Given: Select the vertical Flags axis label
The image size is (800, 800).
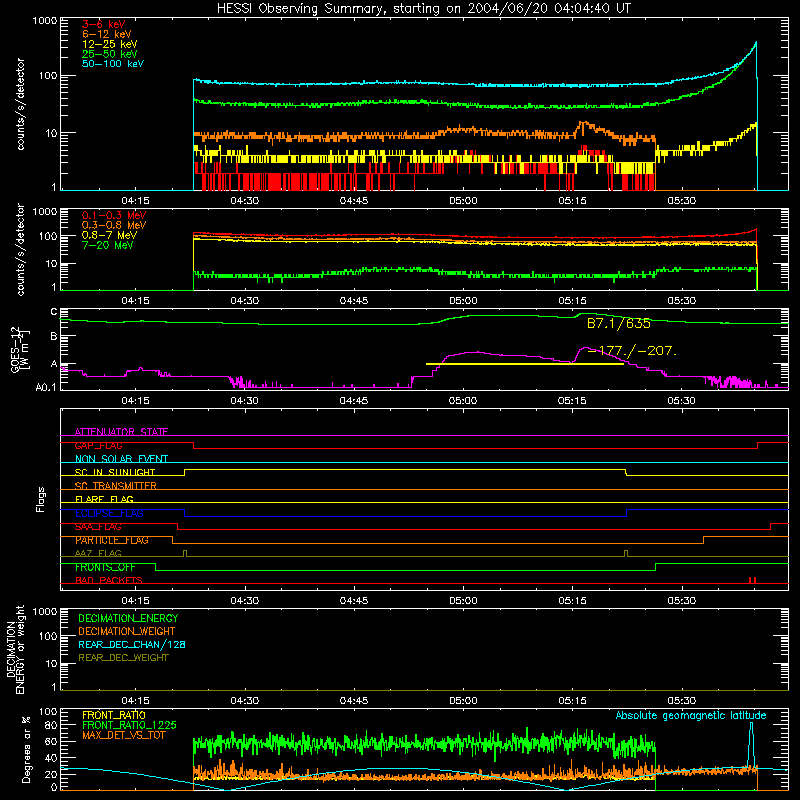Looking at the screenshot, I should 40,499.
